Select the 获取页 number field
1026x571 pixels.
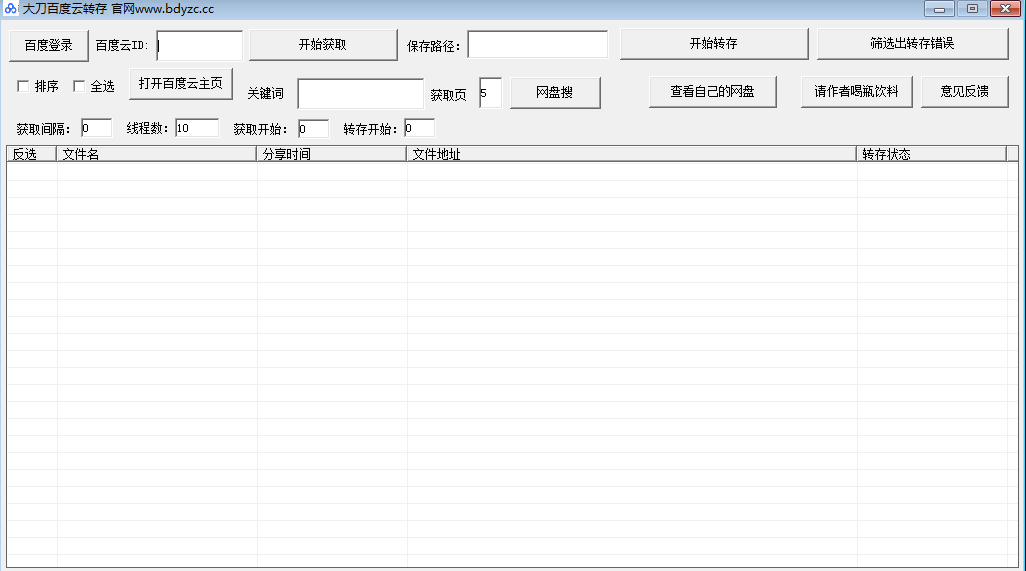(490, 93)
